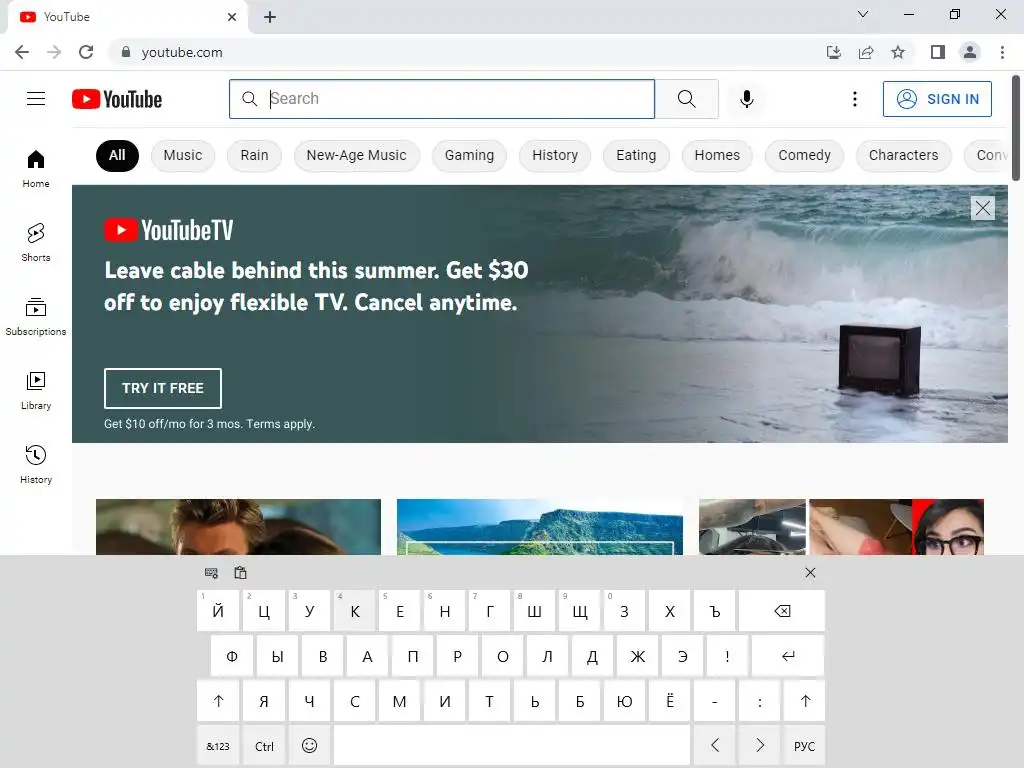Open a new browser tab
Viewport: 1024px width, 768px height.
270,17
